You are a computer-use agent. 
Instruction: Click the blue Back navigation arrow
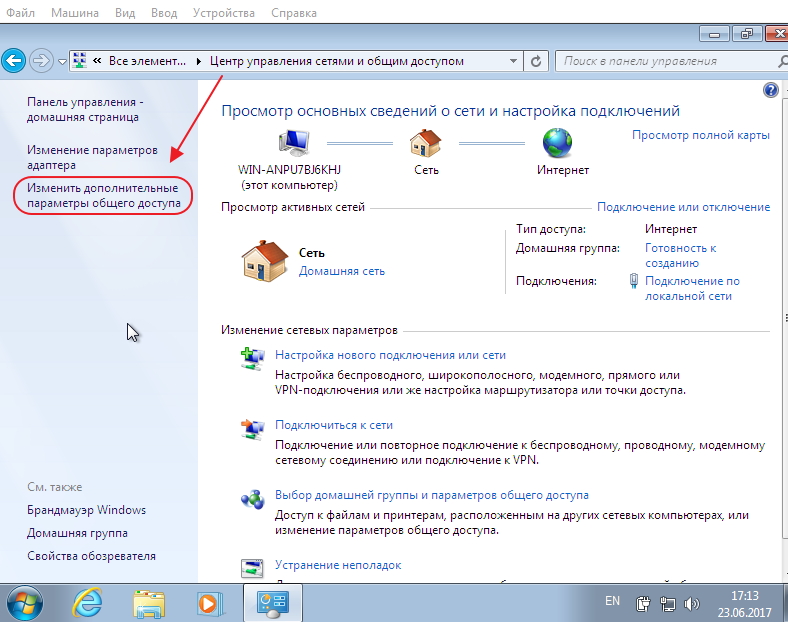(x=14, y=61)
